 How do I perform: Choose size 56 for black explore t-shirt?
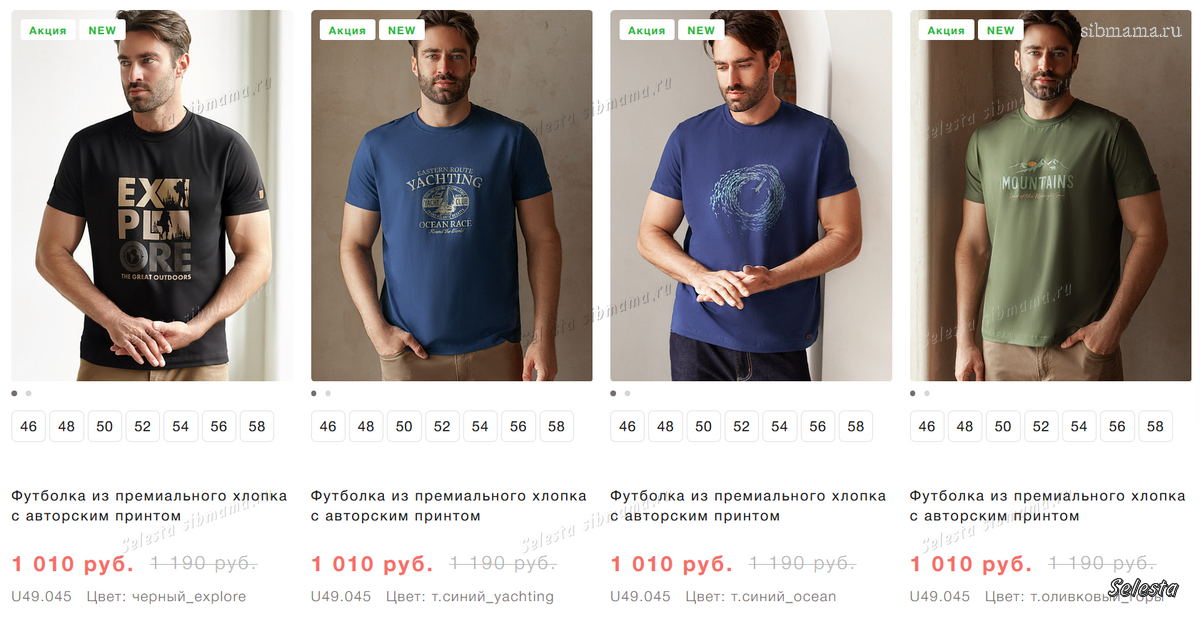[219, 426]
